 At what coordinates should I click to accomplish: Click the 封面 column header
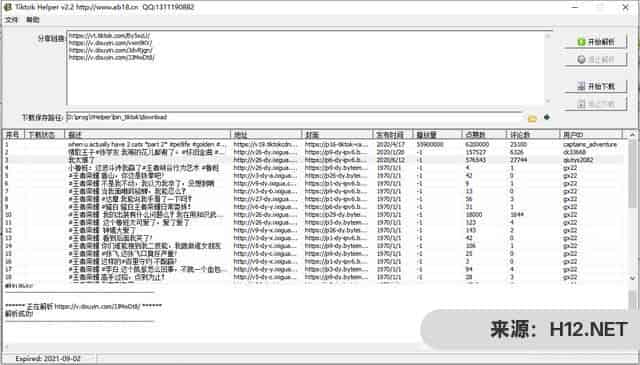(337, 134)
